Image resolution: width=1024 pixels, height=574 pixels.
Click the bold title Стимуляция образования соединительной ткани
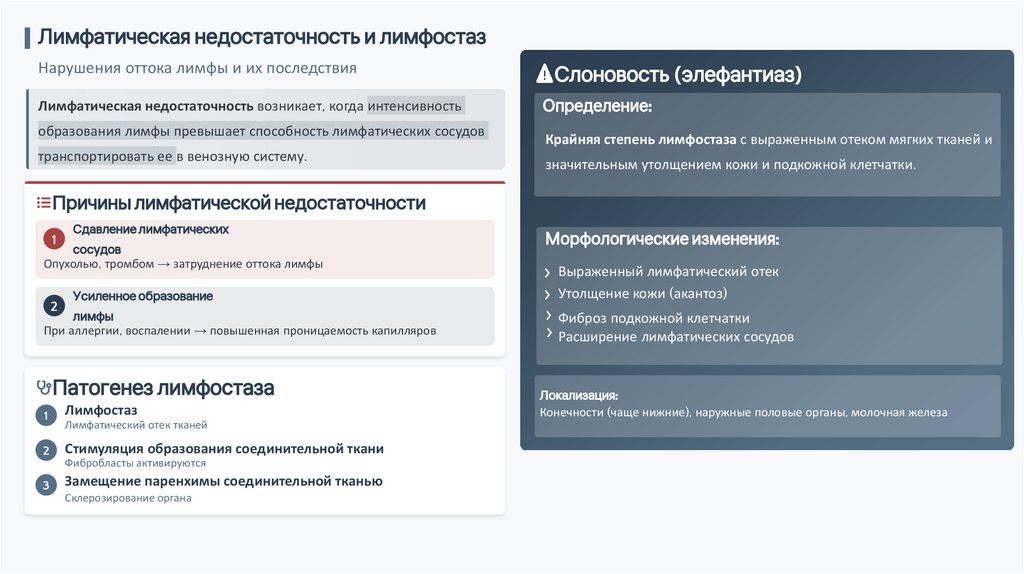click(x=224, y=449)
